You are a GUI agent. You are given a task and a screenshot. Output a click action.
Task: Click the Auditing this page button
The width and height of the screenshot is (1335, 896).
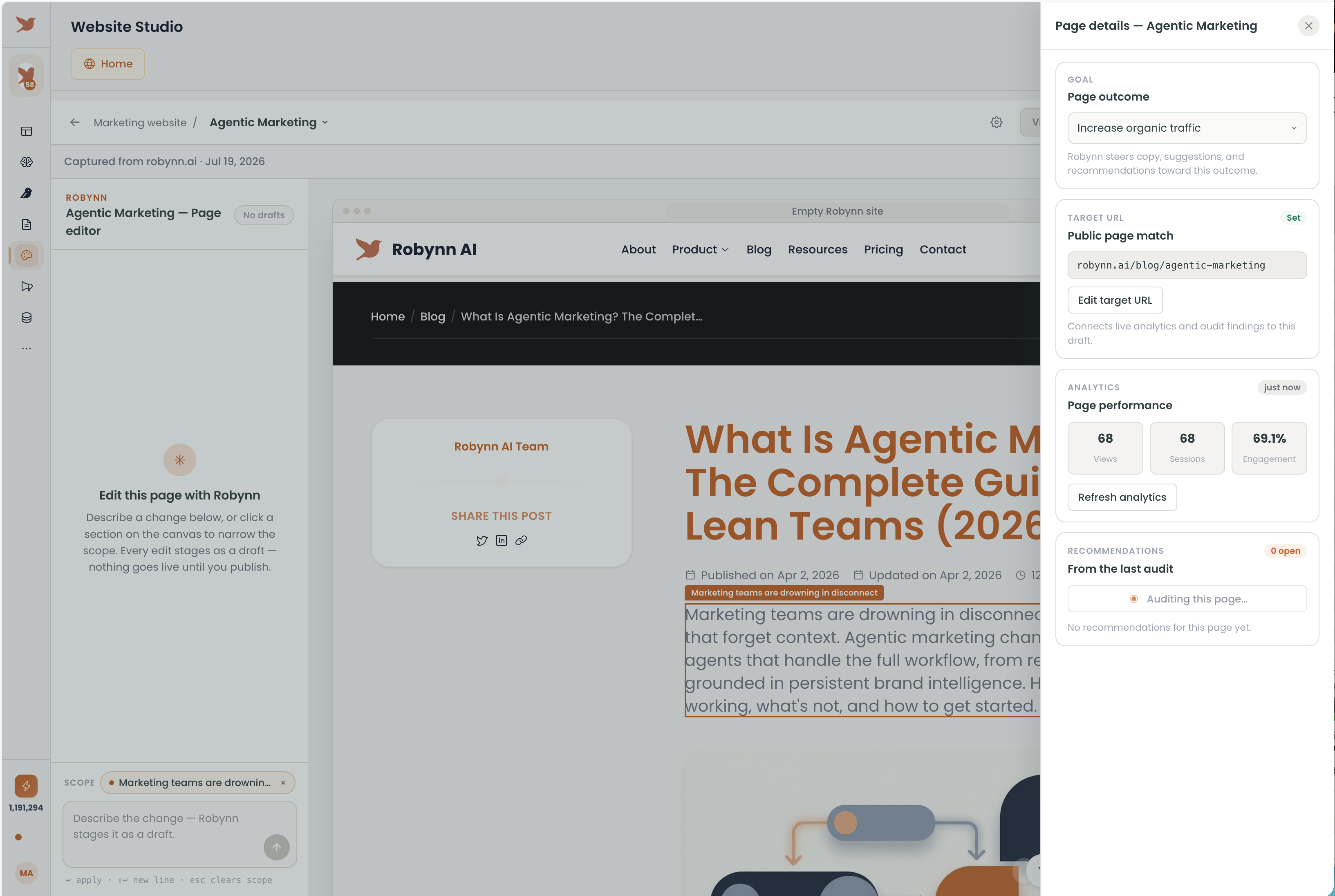(1187, 599)
